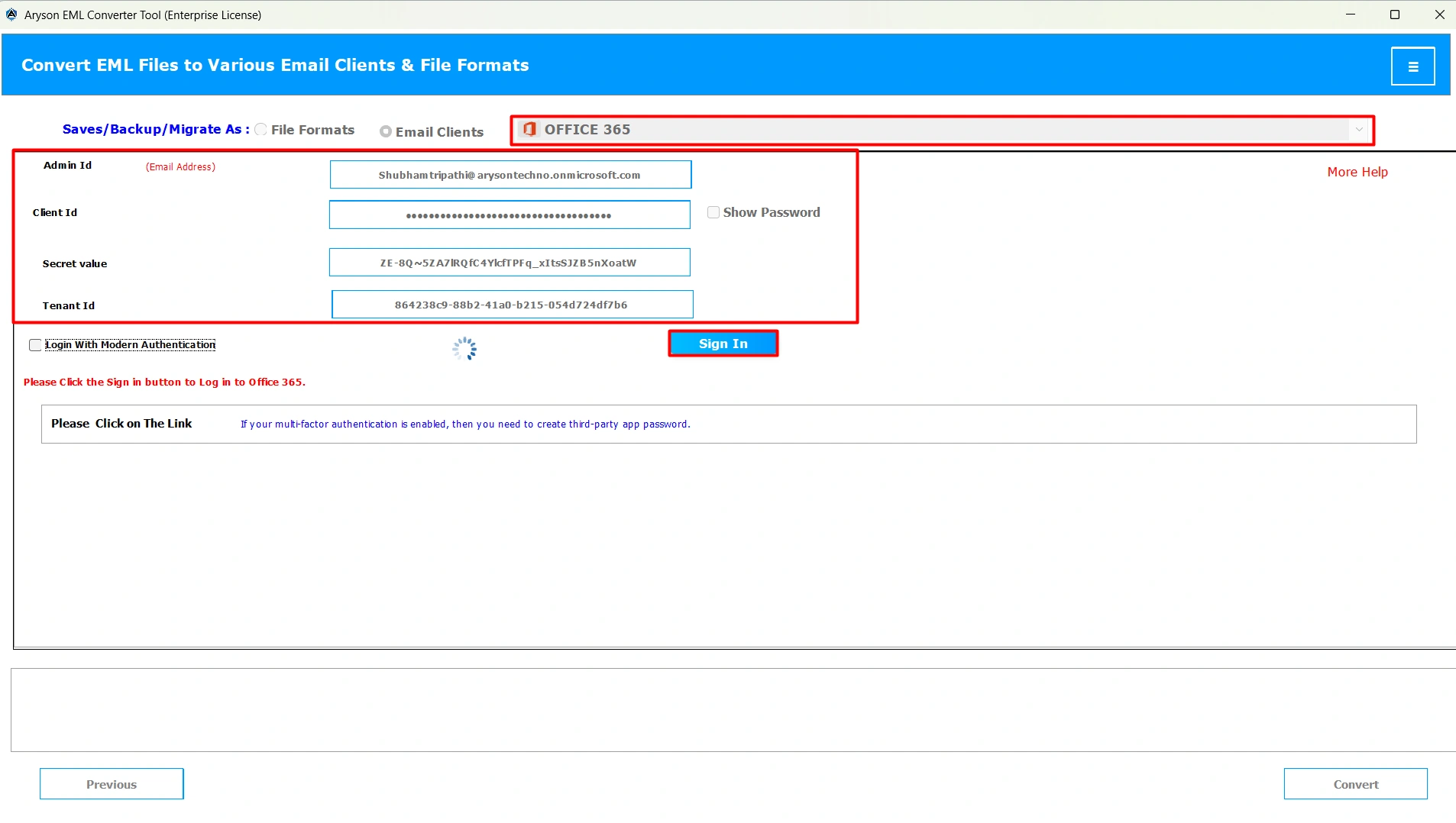This screenshot has height=823, width=1456.
Task: Click the 'Saves/Backup/Migrate As :' label
Action: coord(156,129)
